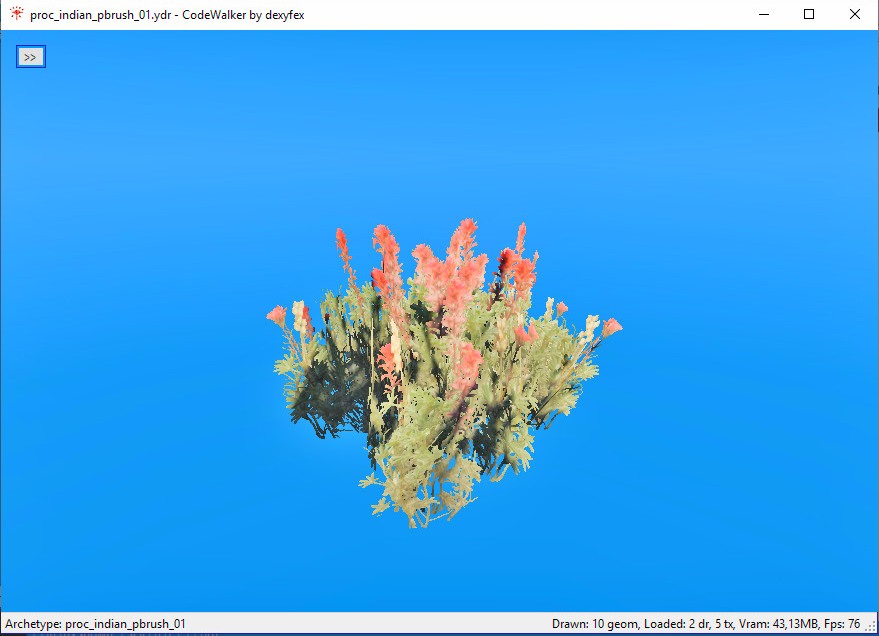Close the CodeWalker window
879x636 pixels.
[x=854, y=15]
